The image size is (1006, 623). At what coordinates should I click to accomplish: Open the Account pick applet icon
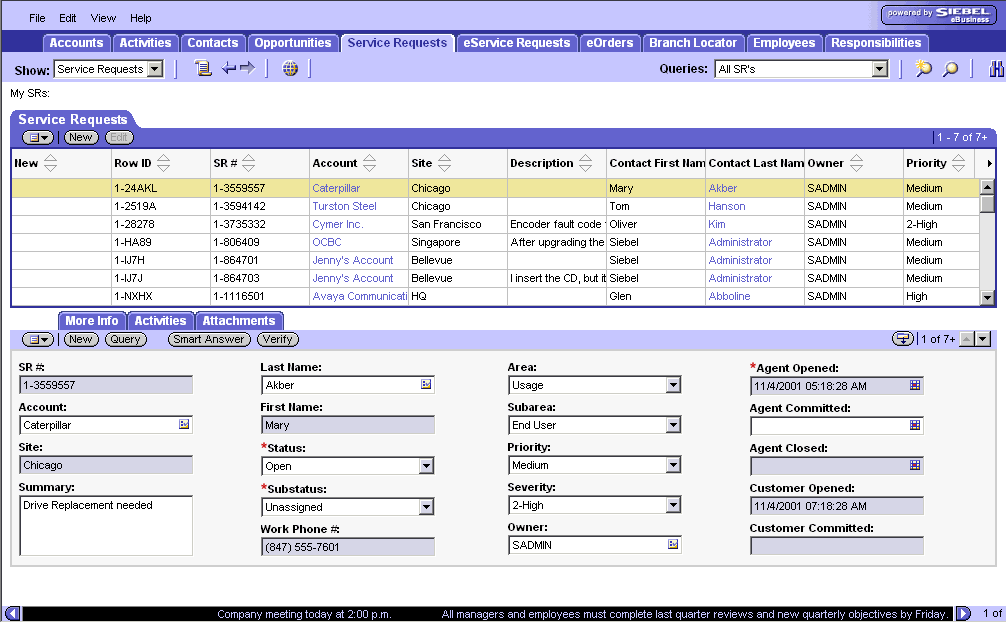pos(184,424)
